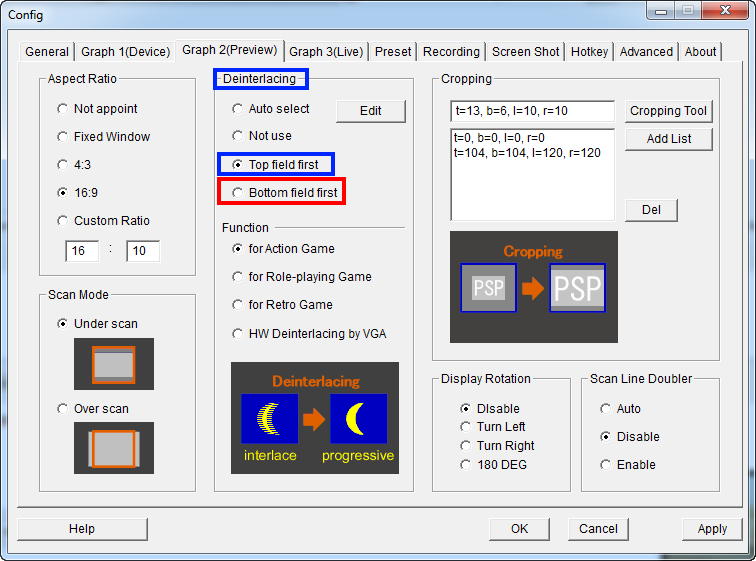The height and width of the screenshot is (561, 756).
Task: Select the Graph 2(Preview) tab
Action: coord(230,50)
